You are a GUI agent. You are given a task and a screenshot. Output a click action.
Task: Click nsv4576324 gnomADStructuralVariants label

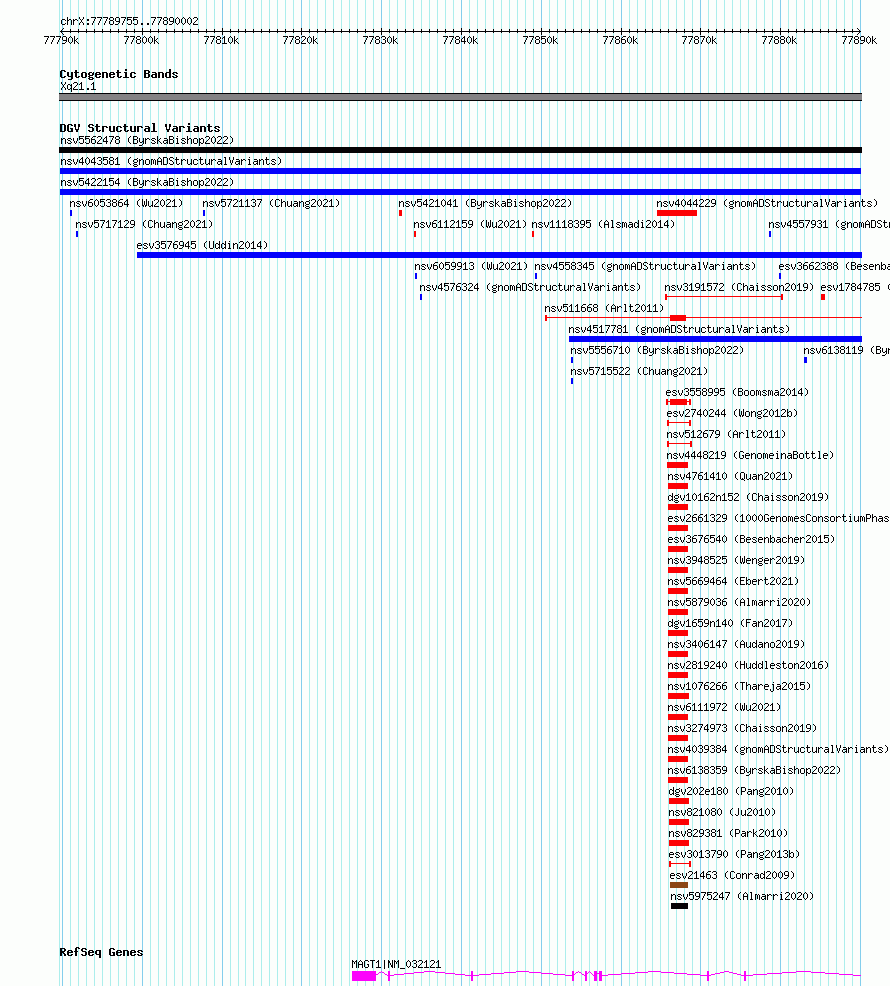click(x=530, y=287)
